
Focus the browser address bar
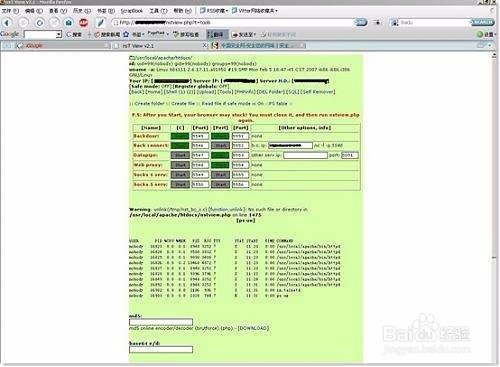233,22
